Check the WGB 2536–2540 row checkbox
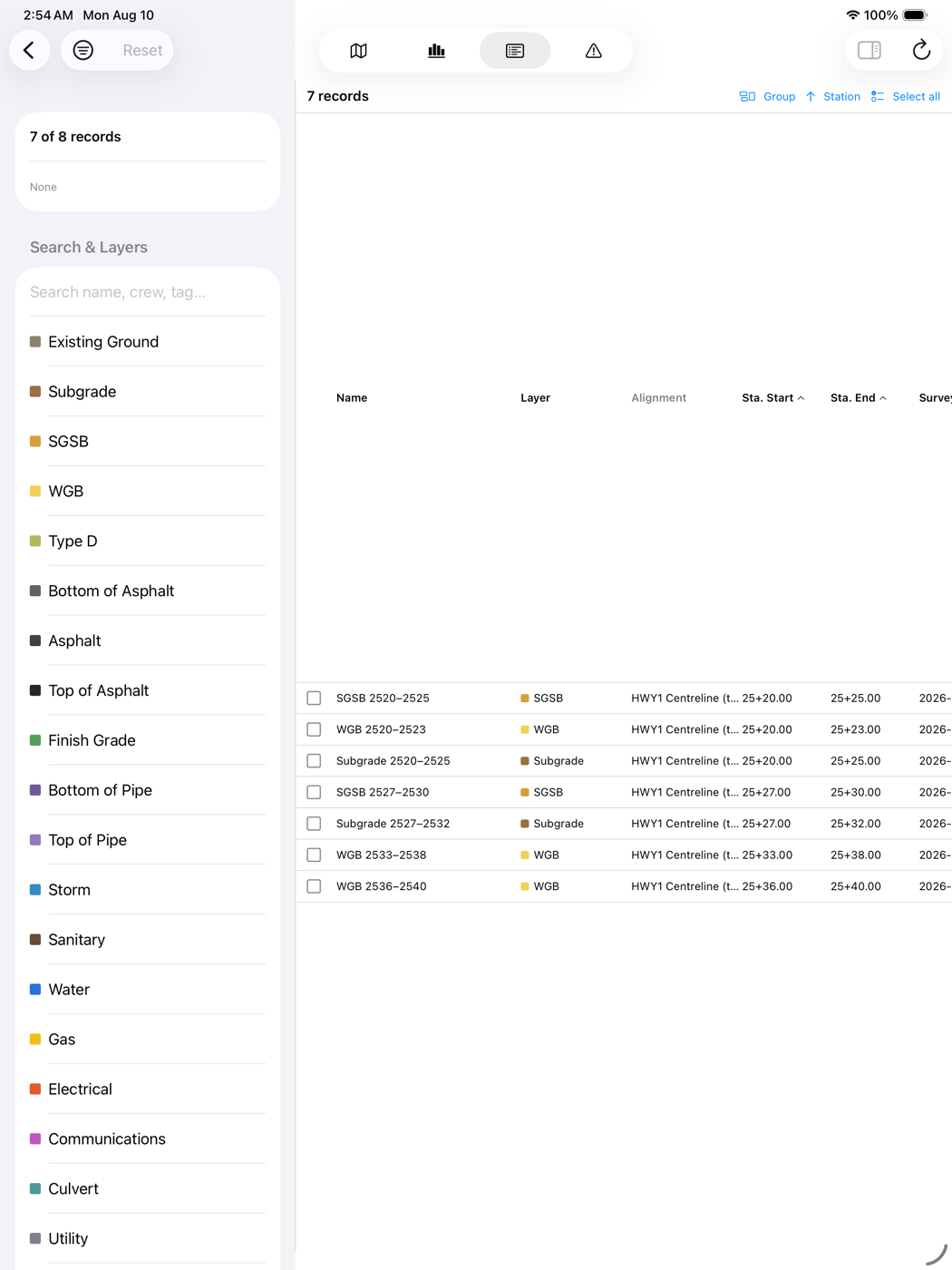Screen dimensions: 952x1270 tap(314, 886)
